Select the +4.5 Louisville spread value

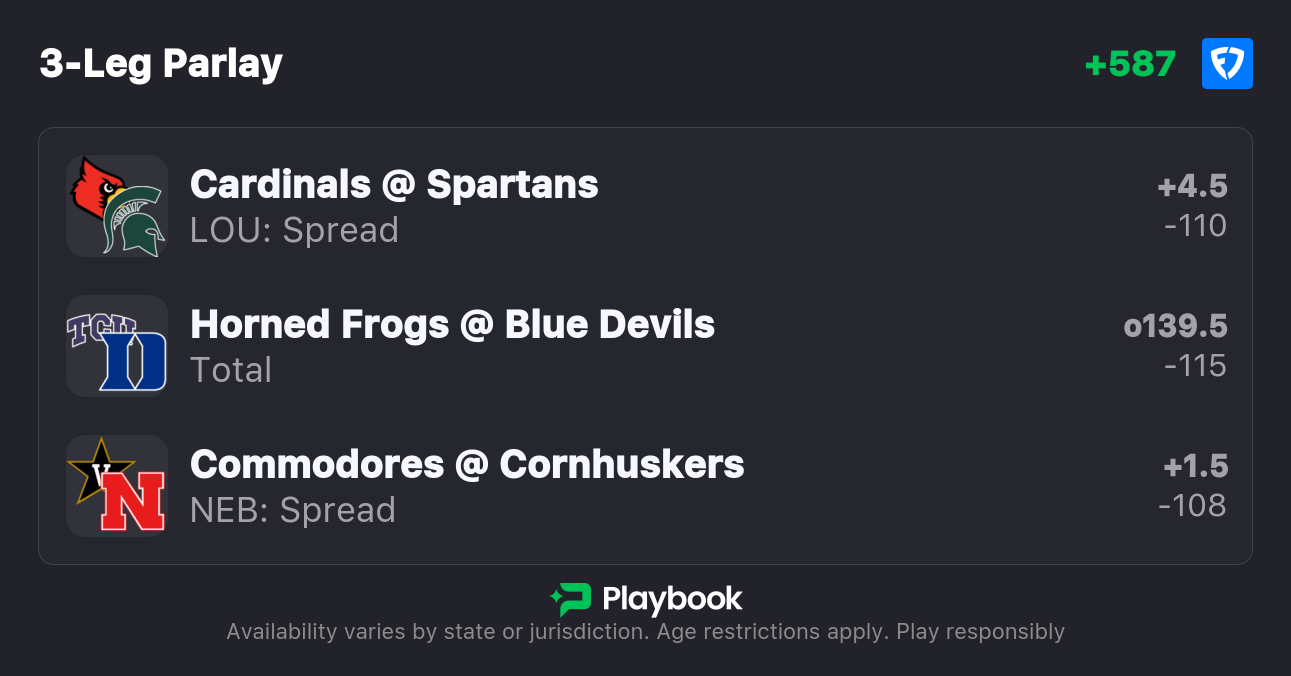click(1192, 186)
